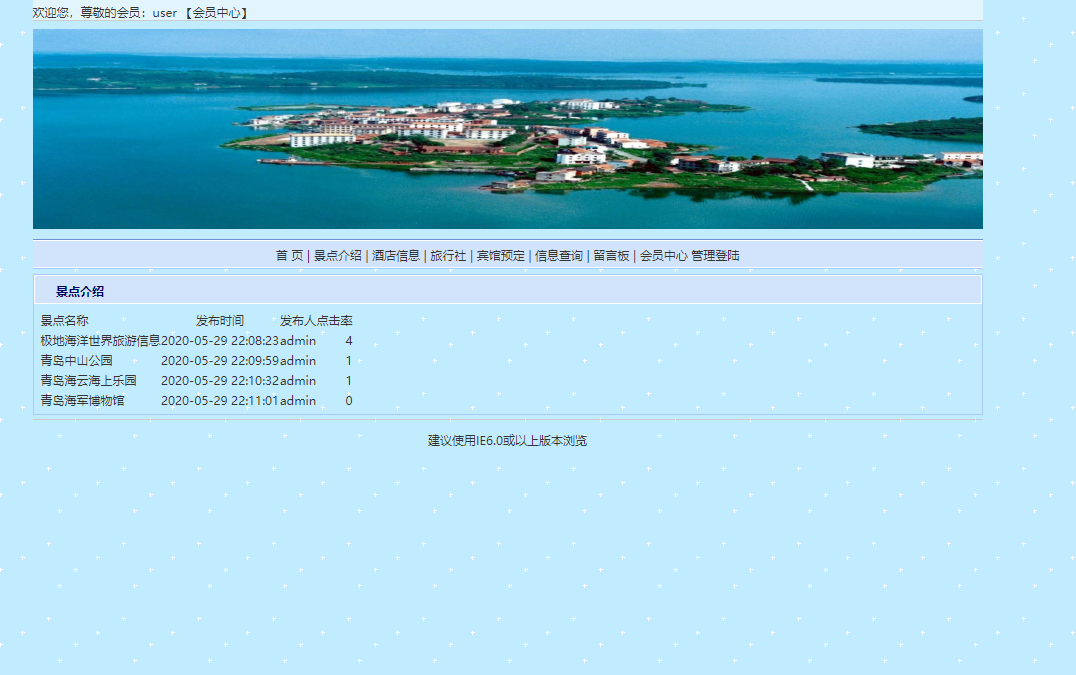1076x675 pixels.
Task: Open the 景点介绍 navigation link
Action: pos(337,255)
